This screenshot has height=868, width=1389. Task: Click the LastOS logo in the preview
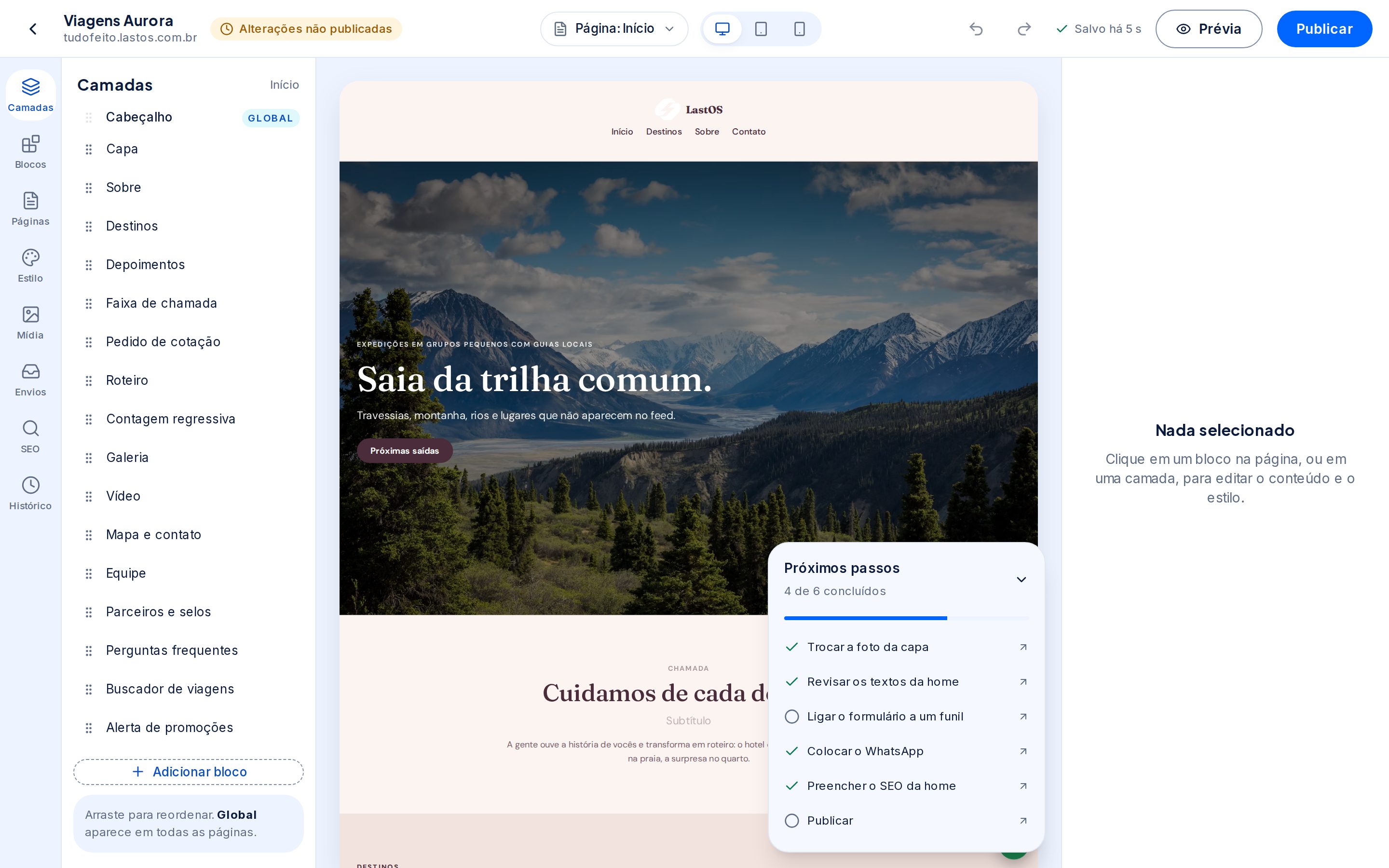click(688, 109)
